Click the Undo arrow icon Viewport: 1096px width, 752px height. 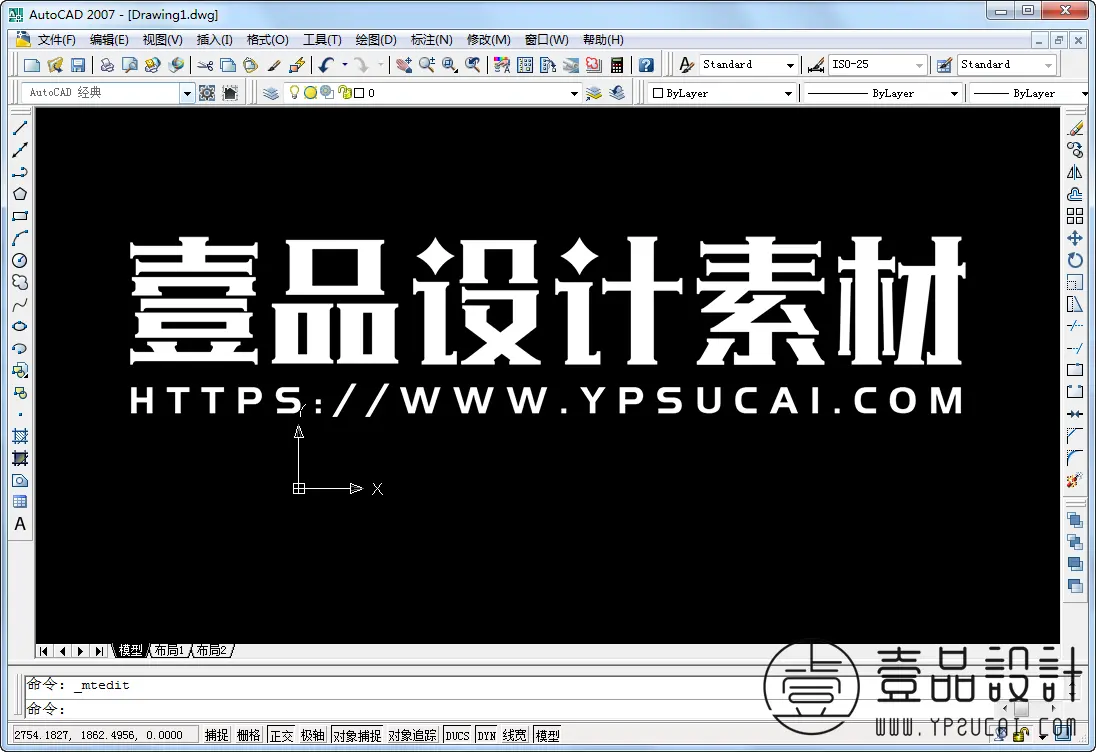(x=326, y=65)
